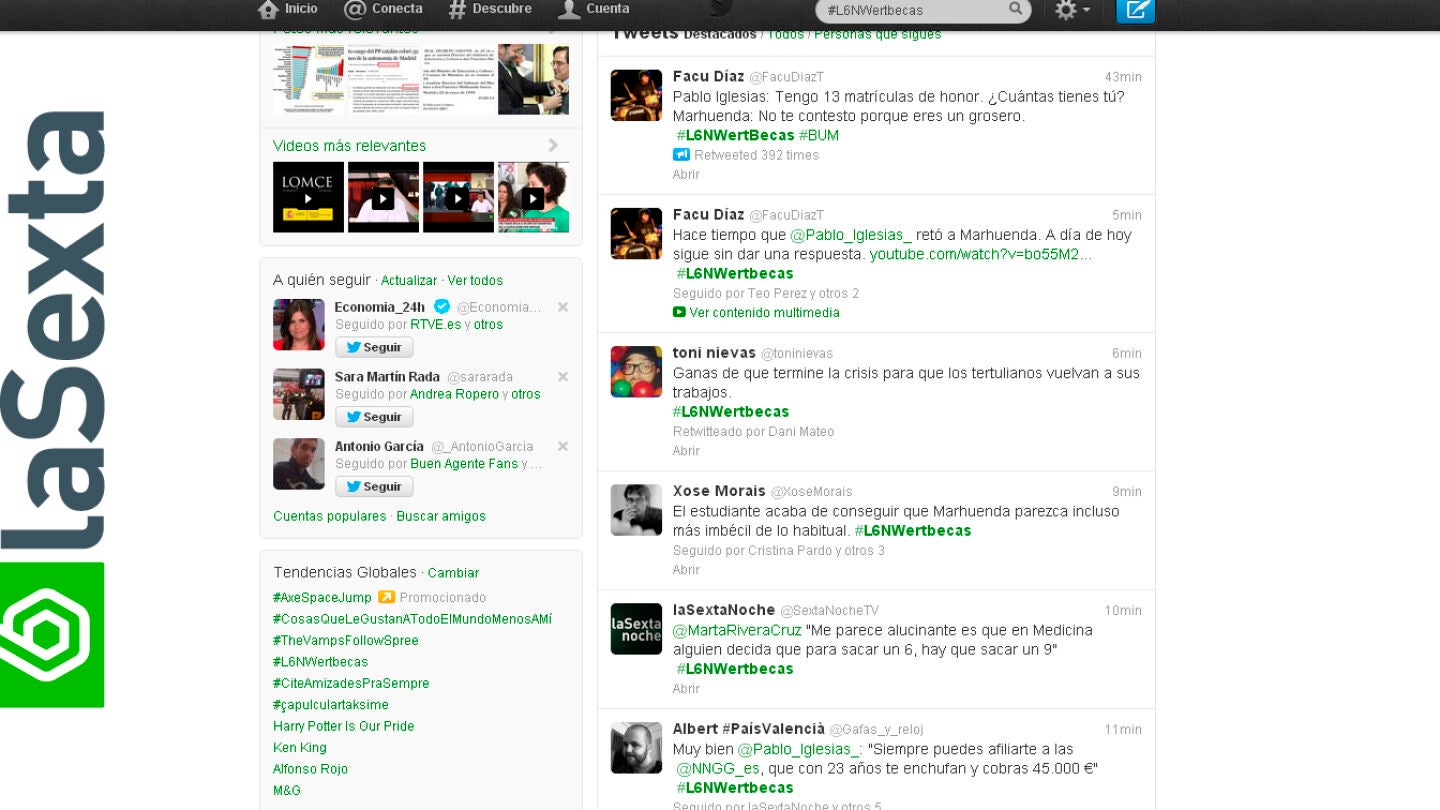Follow Sara Martín Rada with Seguir button
This screenshot has width=1440, height=810.
tap(374, 417)
